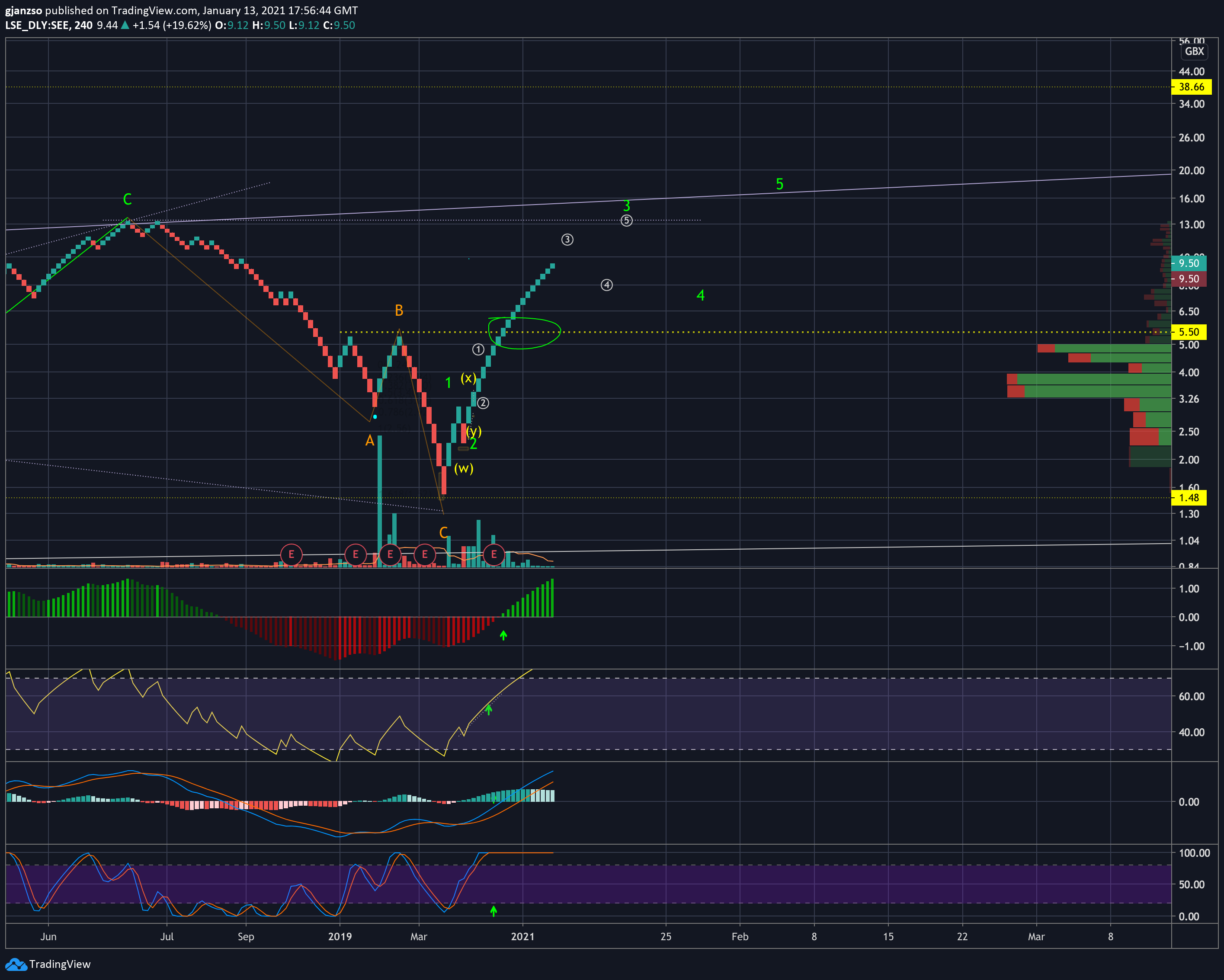Click the 22 label on time axis
This screenshot has width=1224, height=980.
point(962,936)
